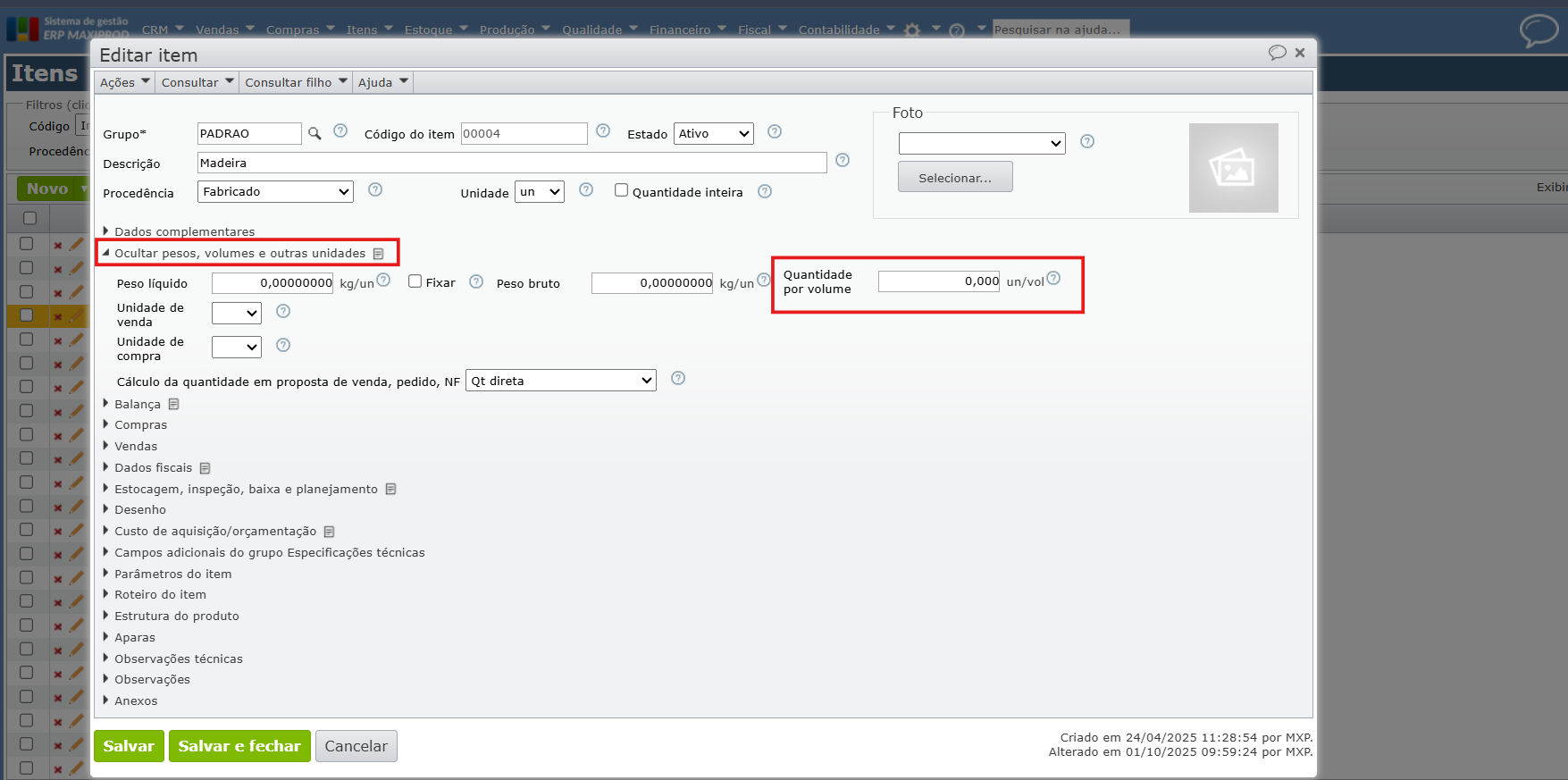Click the Salvar e fechar button

pos(239,746)
